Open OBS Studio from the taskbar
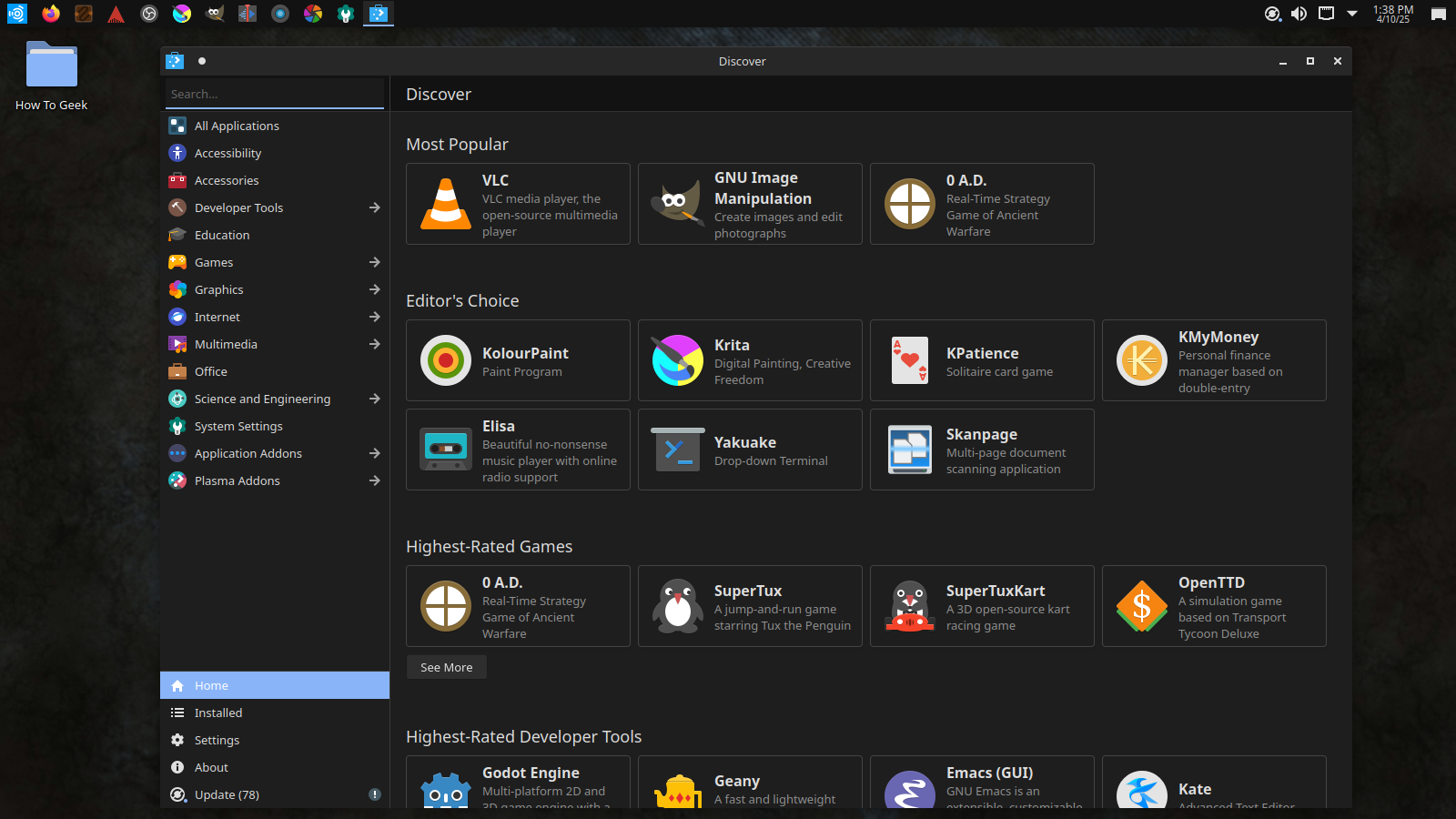 [149, 14]
